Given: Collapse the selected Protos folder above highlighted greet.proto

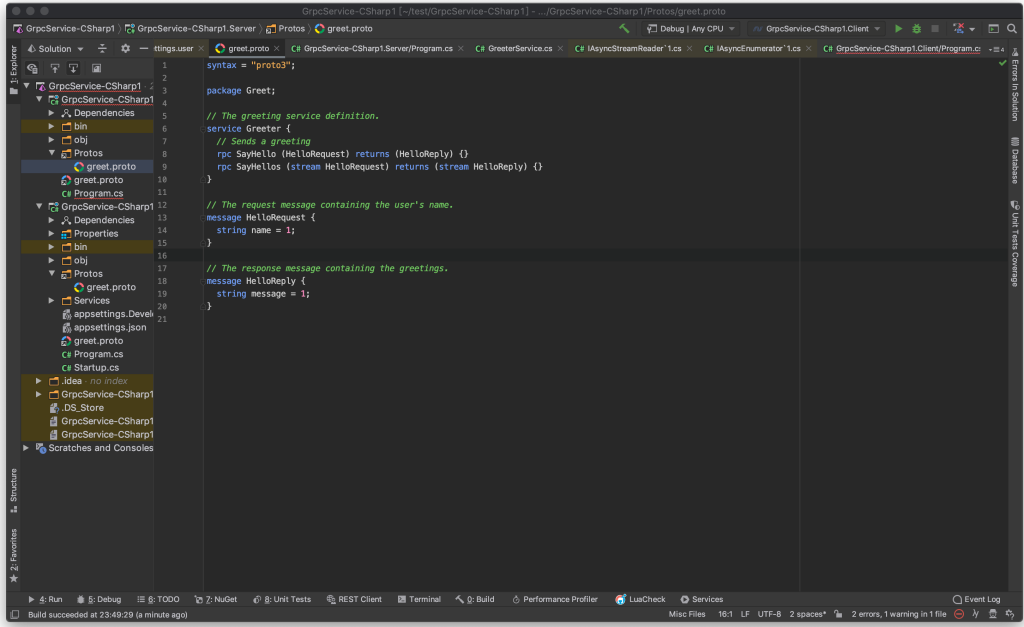Looking at the screenshot, I should (x=52, y=153).
